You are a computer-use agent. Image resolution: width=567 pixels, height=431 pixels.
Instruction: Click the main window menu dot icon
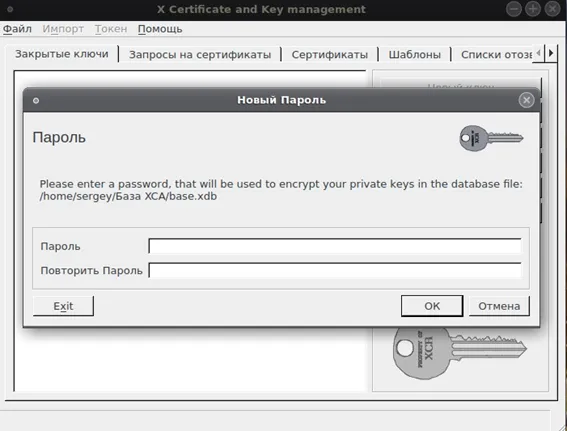click(x=10, y=9)
